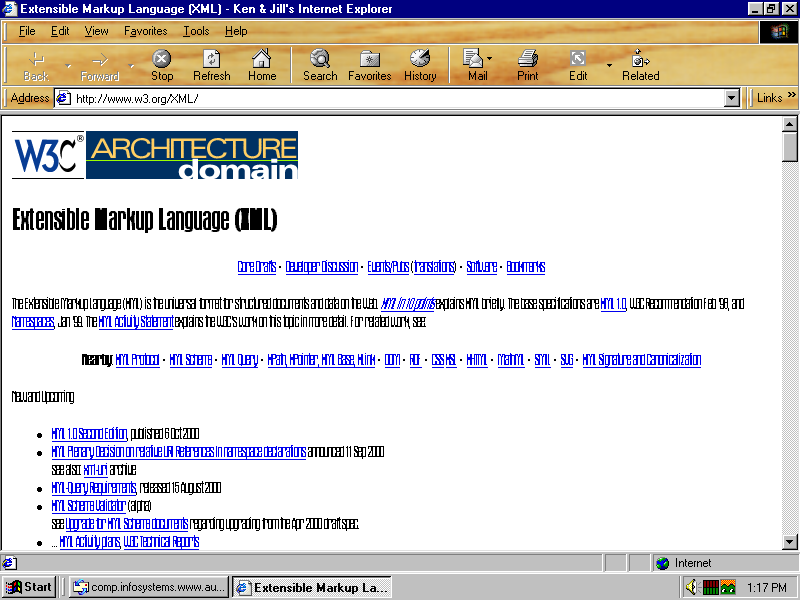Screen dimensions: 800x600
Task: Stop loading the page
Action: pyautogui.click(x=162, y=65)
